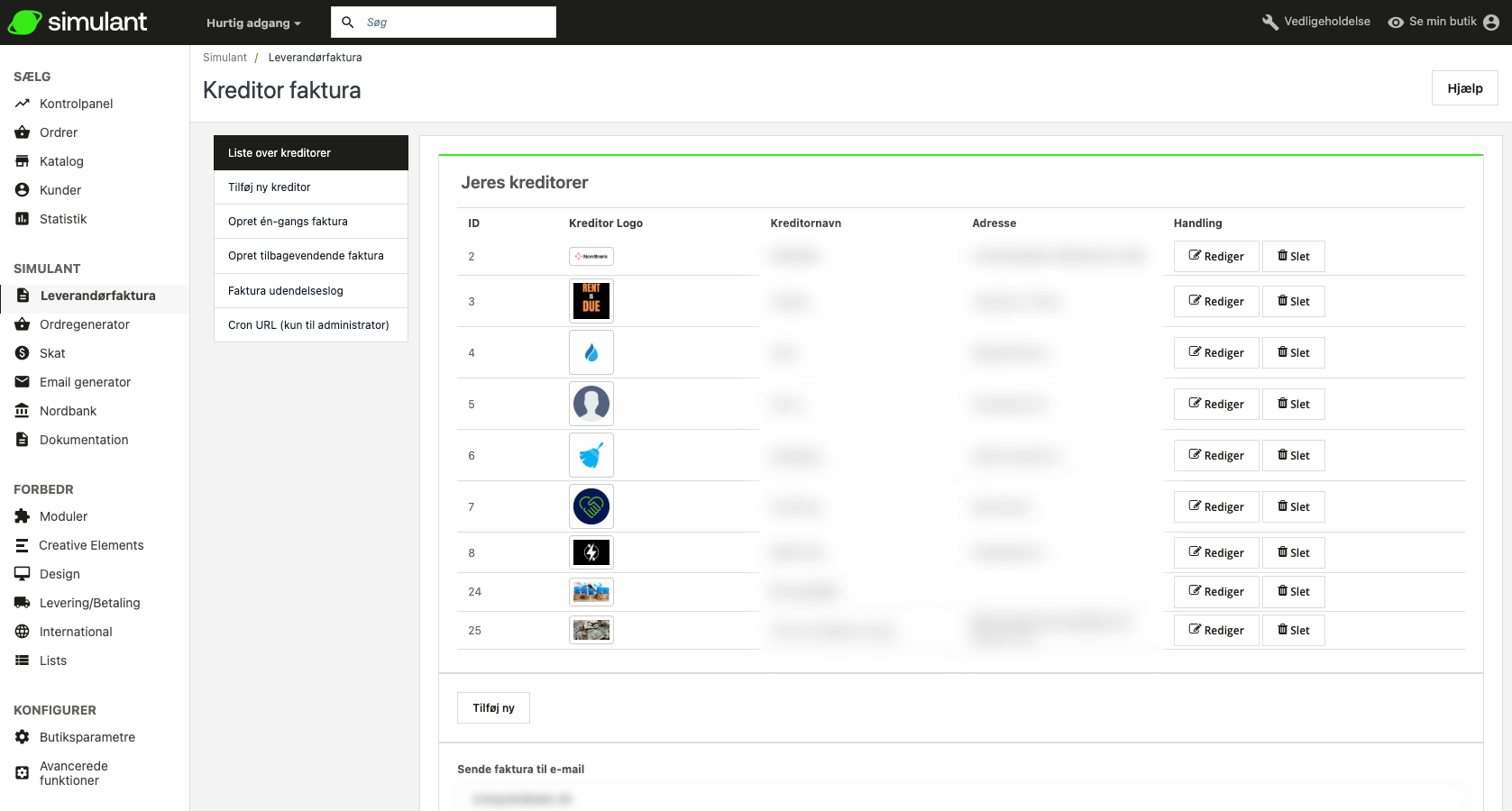Open the Vedligeholdelse wrench icon
This screenshot has width=1512, height=811.
pos(1269,23)
